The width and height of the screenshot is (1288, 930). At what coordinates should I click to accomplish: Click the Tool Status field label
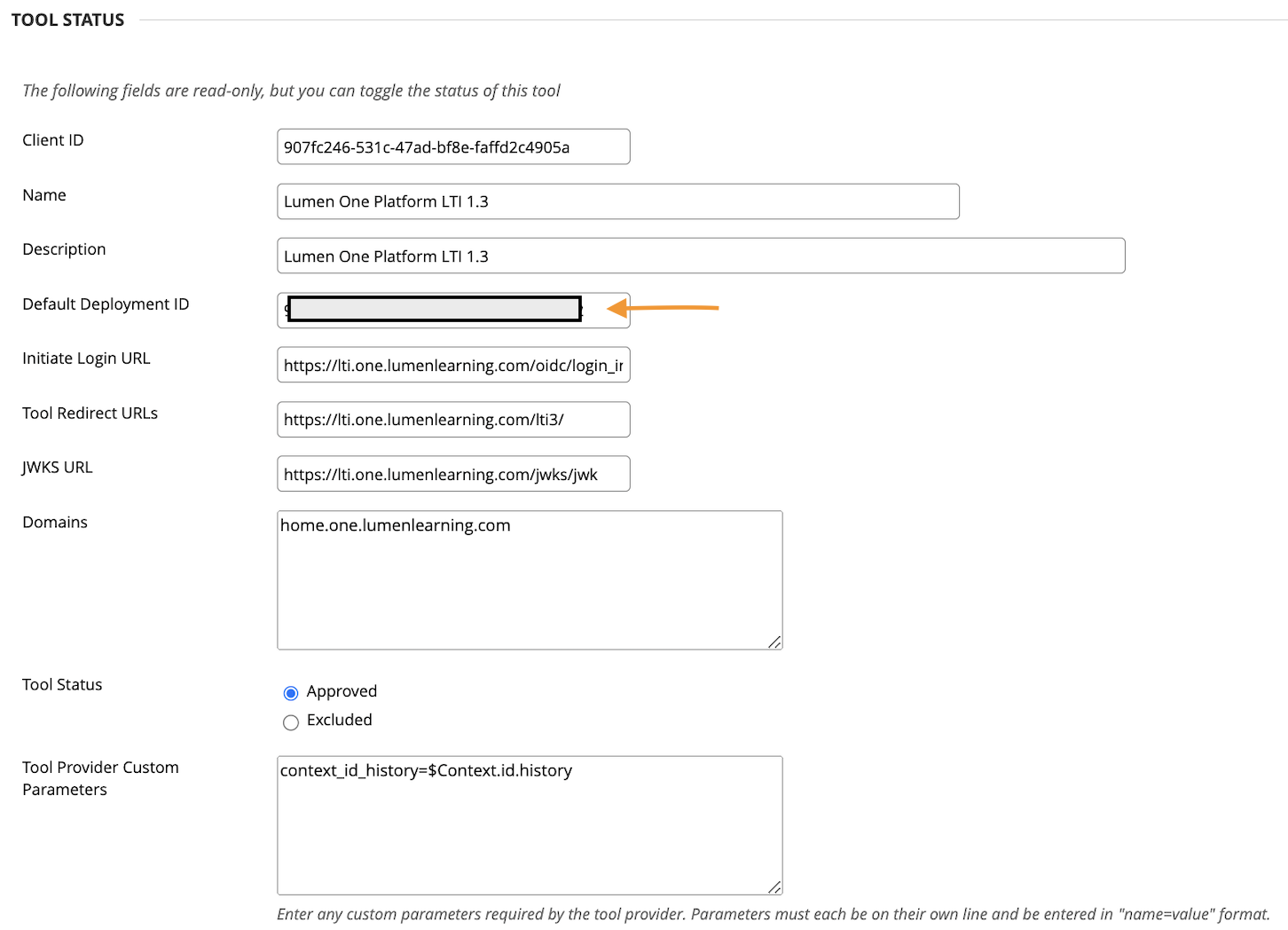click(x=61, y=684)
